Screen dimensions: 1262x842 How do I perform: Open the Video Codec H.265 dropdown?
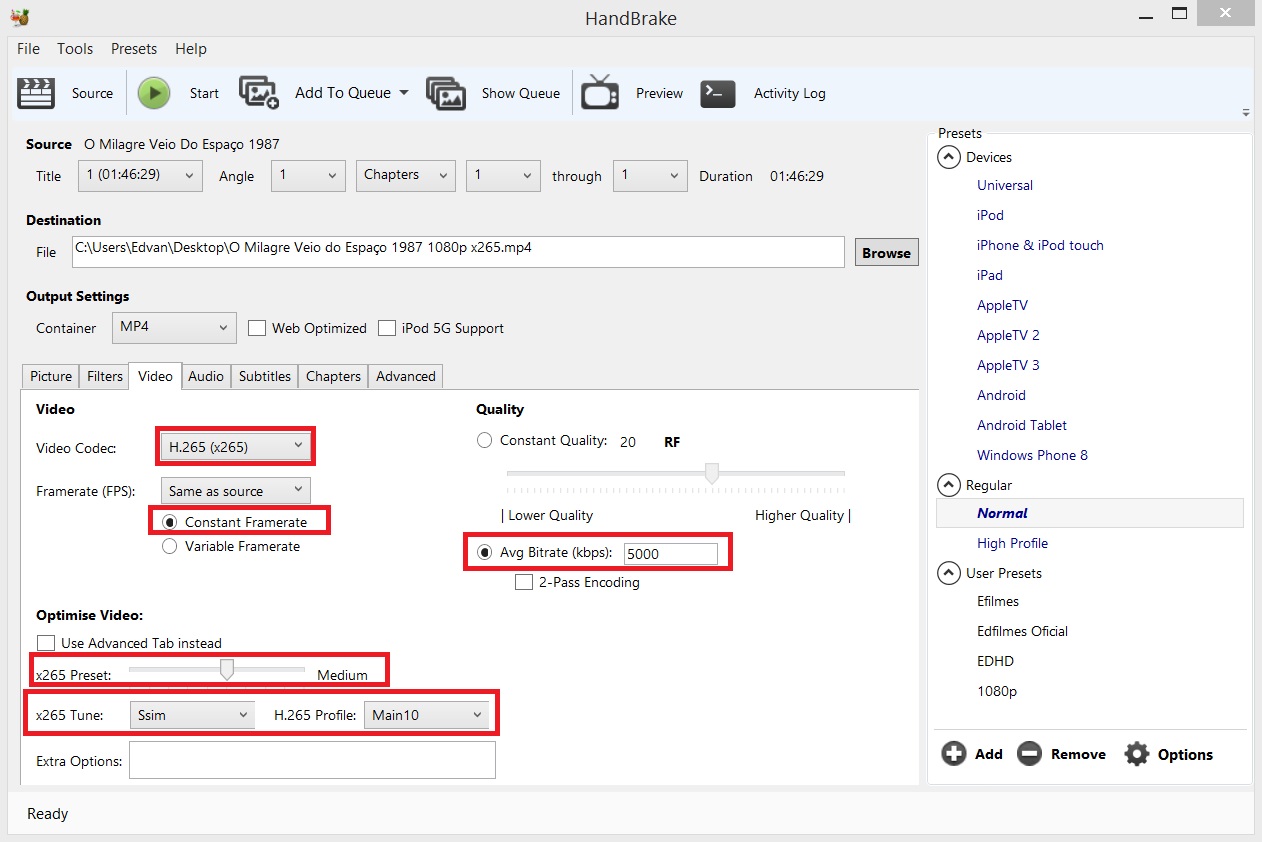[236, 447]
